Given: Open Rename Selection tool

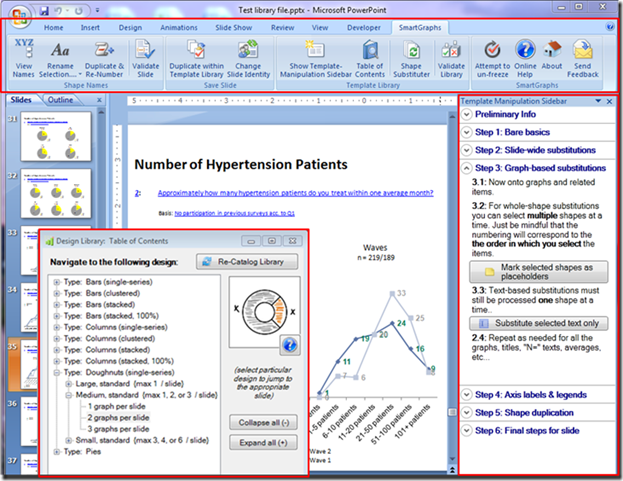Looking at the screenshot, I should pos(60,58).
